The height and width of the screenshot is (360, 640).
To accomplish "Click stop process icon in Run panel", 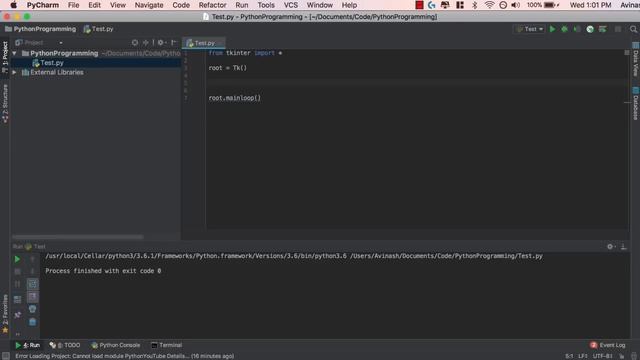I will (17, 271).
